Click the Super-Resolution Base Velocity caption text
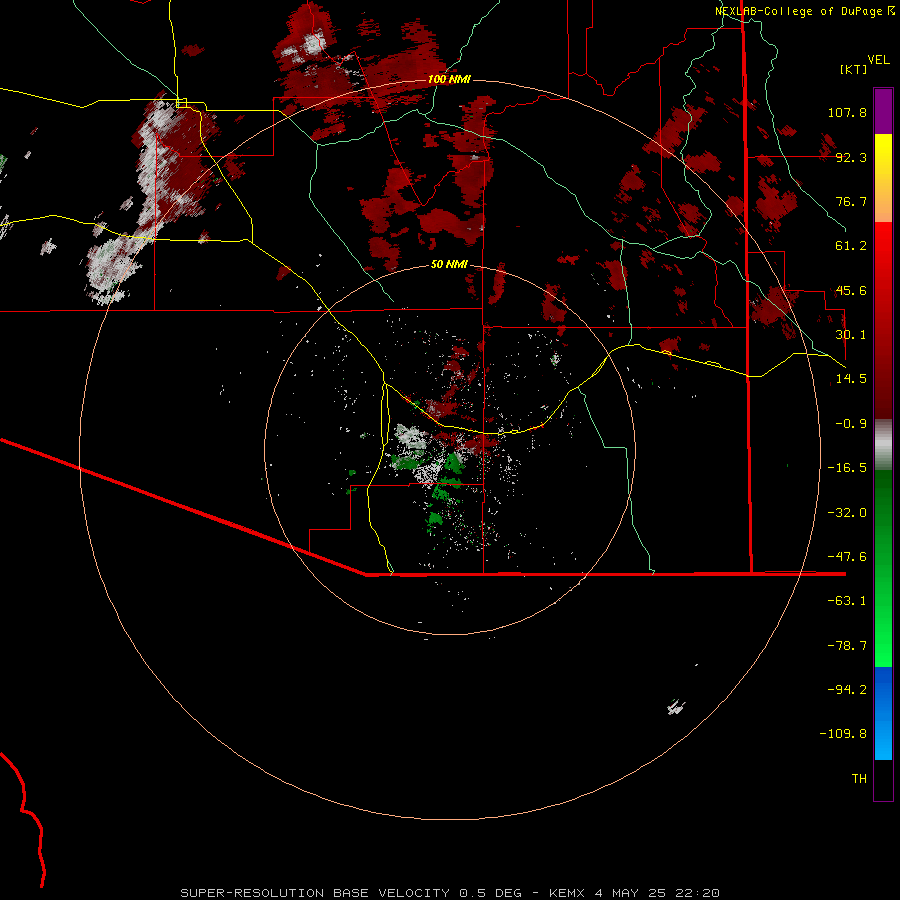The image size is (900, 900). (450, 893)
